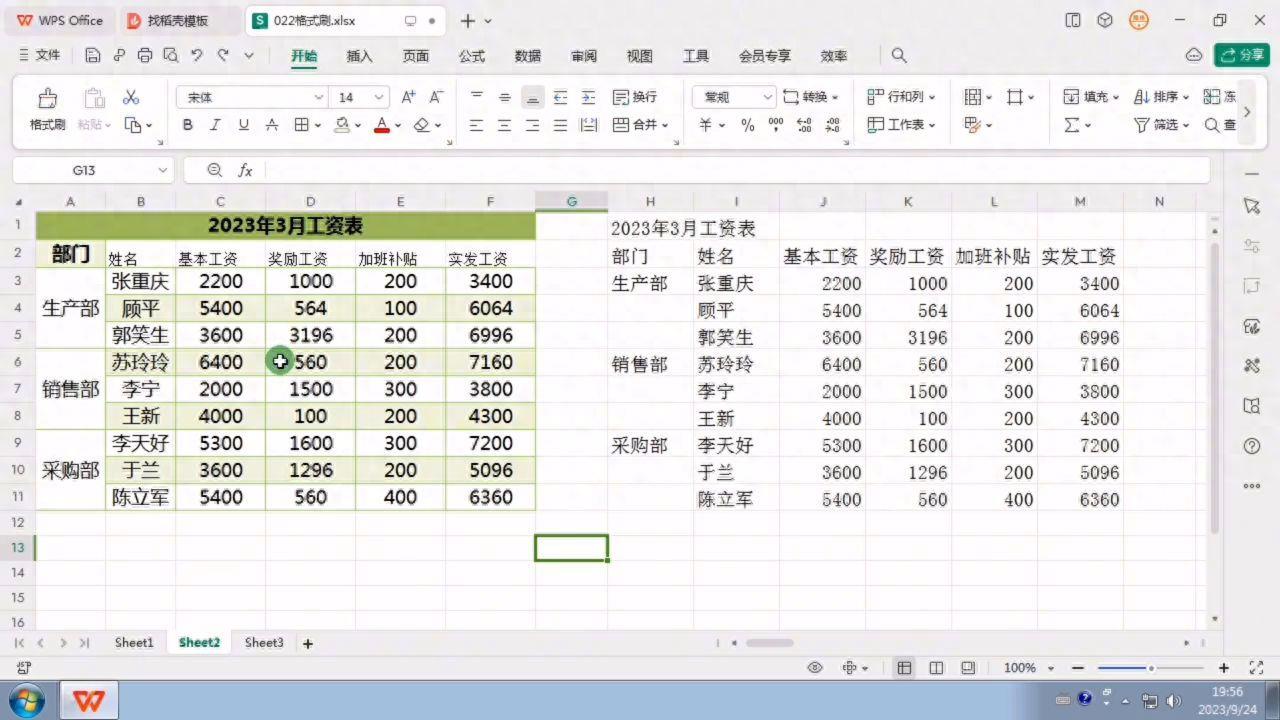Open the 审阅 (Review) ribbon tab
Viewport: 1280px width, 720px height.
click(x=584, y=56)
